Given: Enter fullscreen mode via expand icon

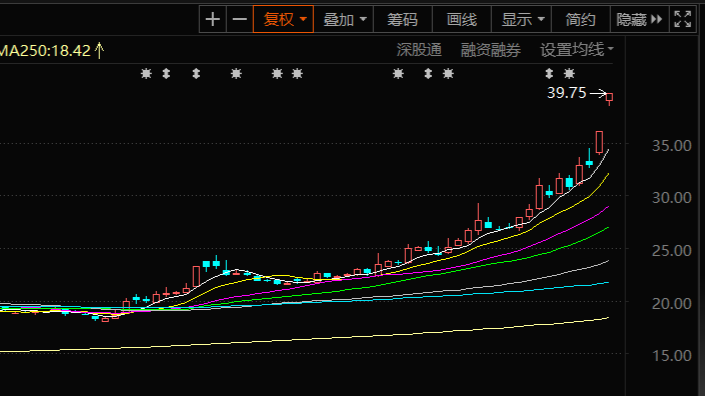Looking at the screenshot, I should 683,19.
